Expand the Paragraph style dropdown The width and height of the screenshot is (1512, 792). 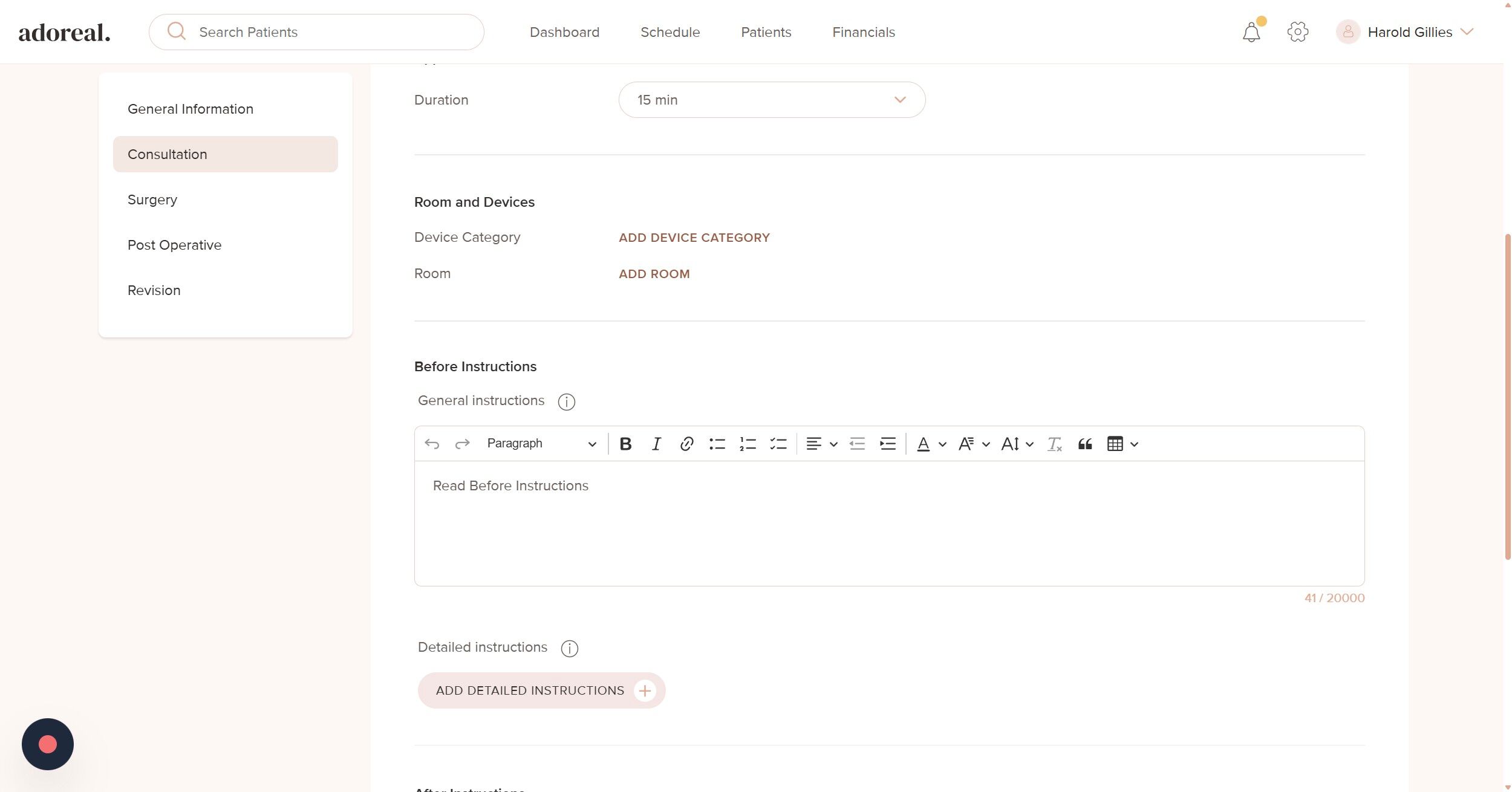541,444
